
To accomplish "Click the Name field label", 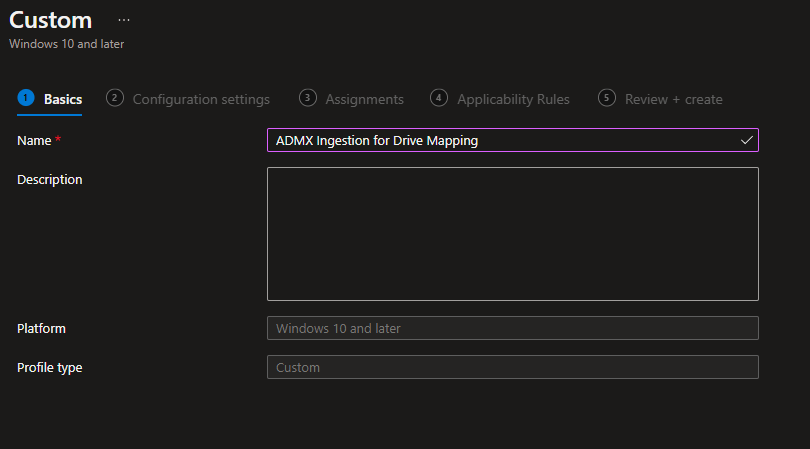I will (34, 141).
